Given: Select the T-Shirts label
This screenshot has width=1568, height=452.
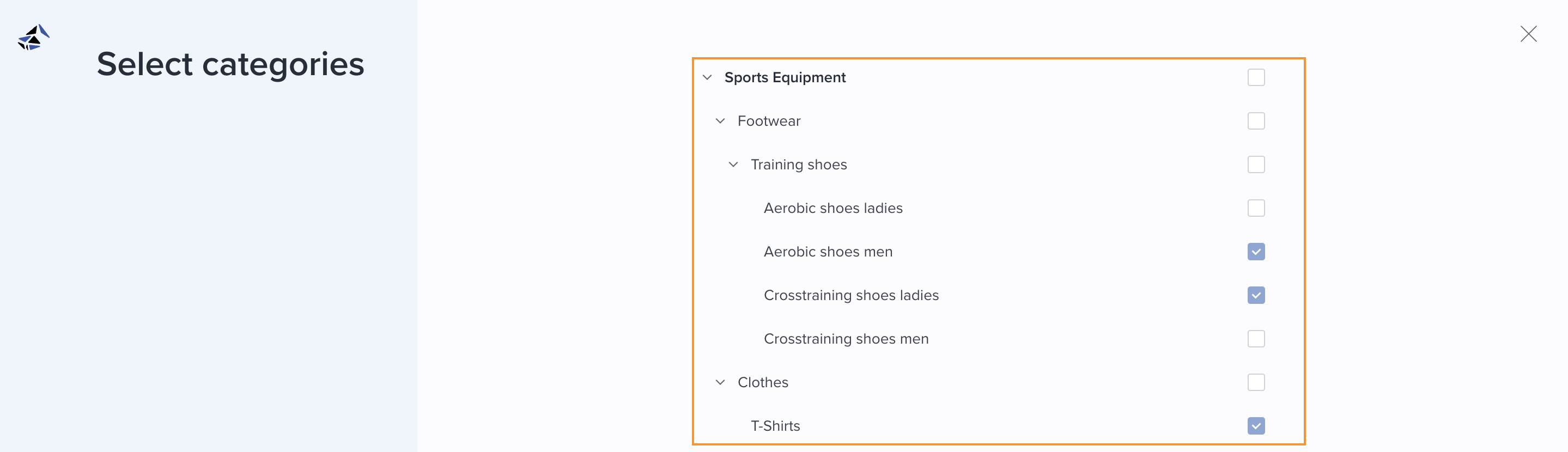Looking at the screenshot, I should coord(775,426).
